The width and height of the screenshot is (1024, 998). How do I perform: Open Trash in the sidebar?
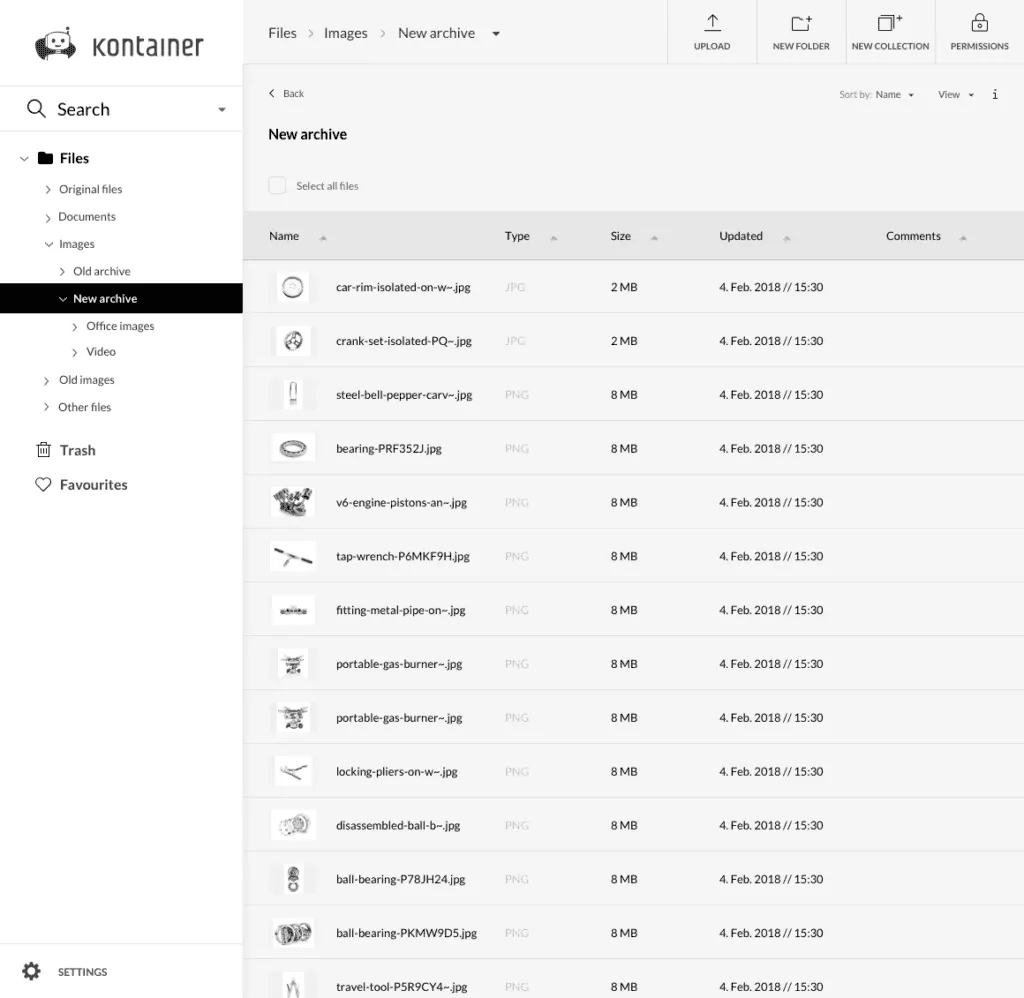point(66,450)
